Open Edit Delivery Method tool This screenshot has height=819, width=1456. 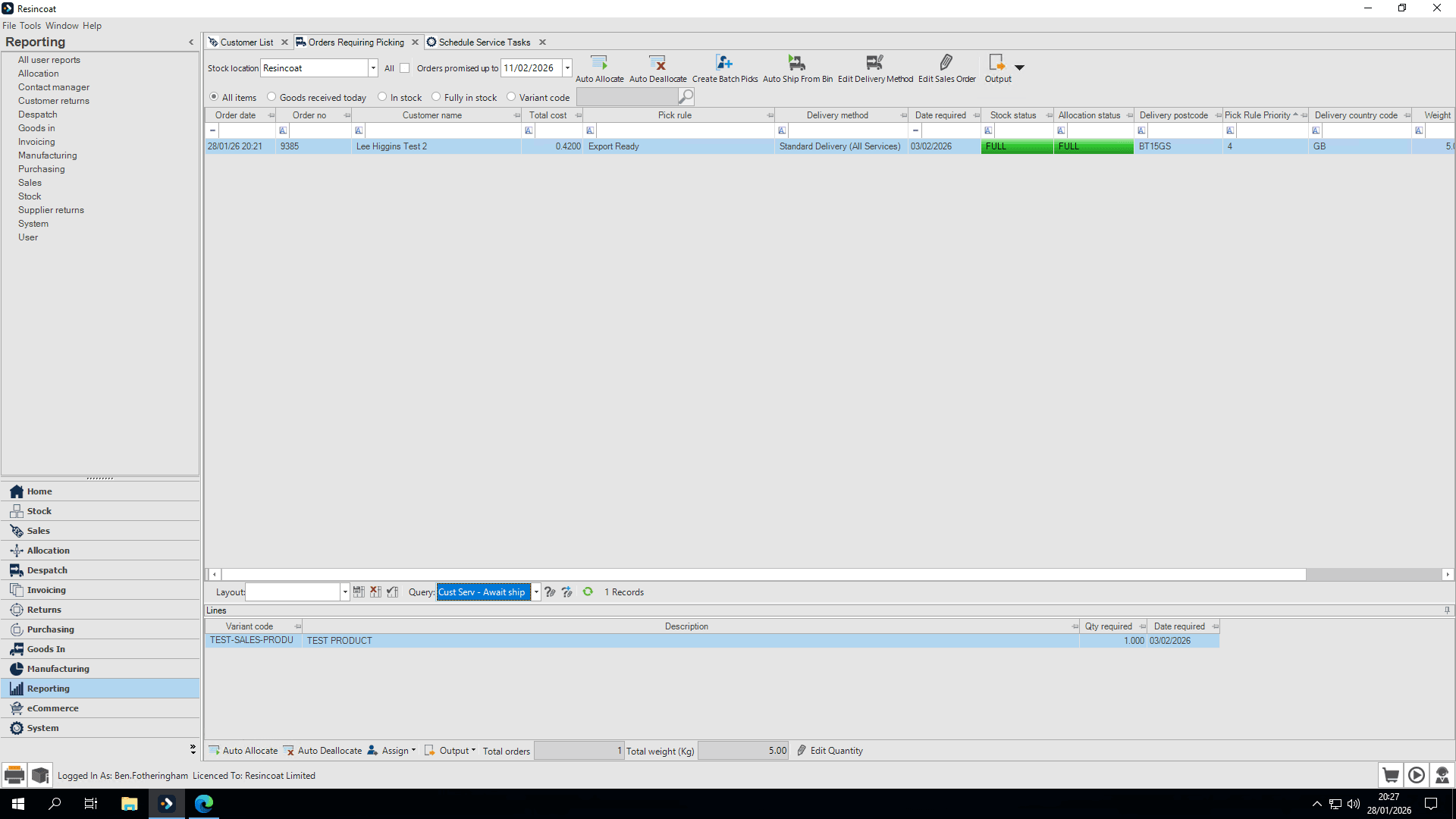tap(875, 62)
